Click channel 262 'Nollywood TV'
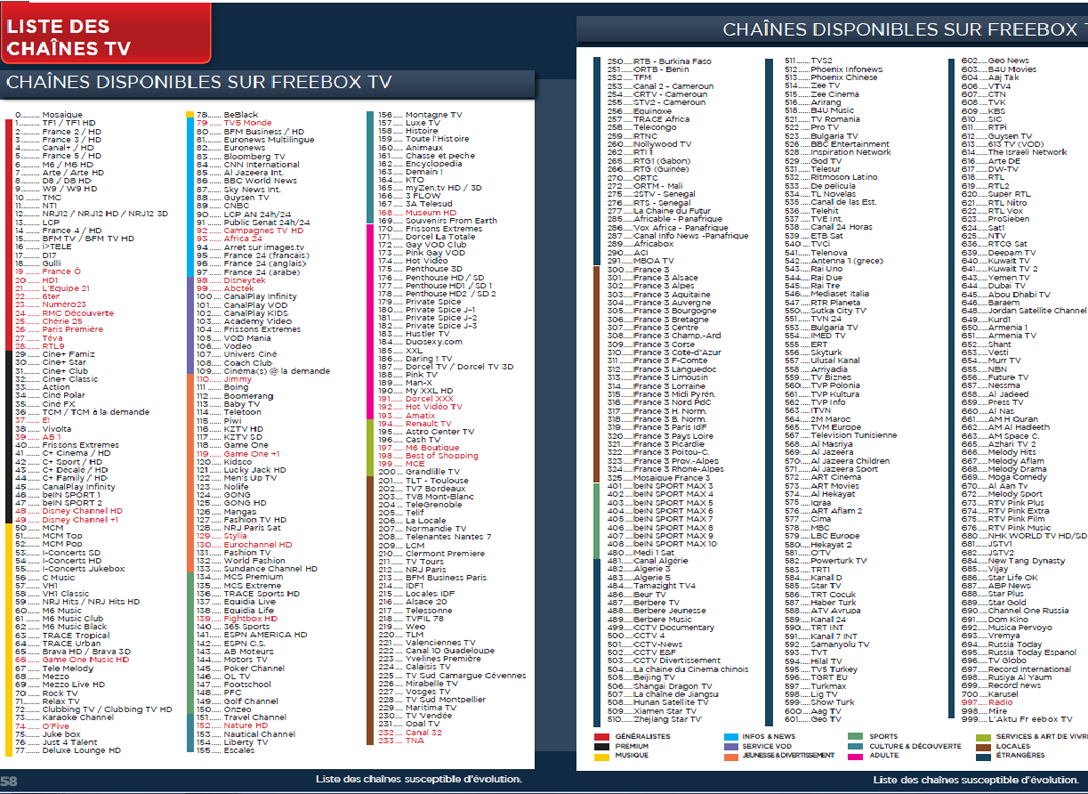Image resolution: width=1088 pixels, height=794 pixels. pyautogui.click(x=649, y=144)
